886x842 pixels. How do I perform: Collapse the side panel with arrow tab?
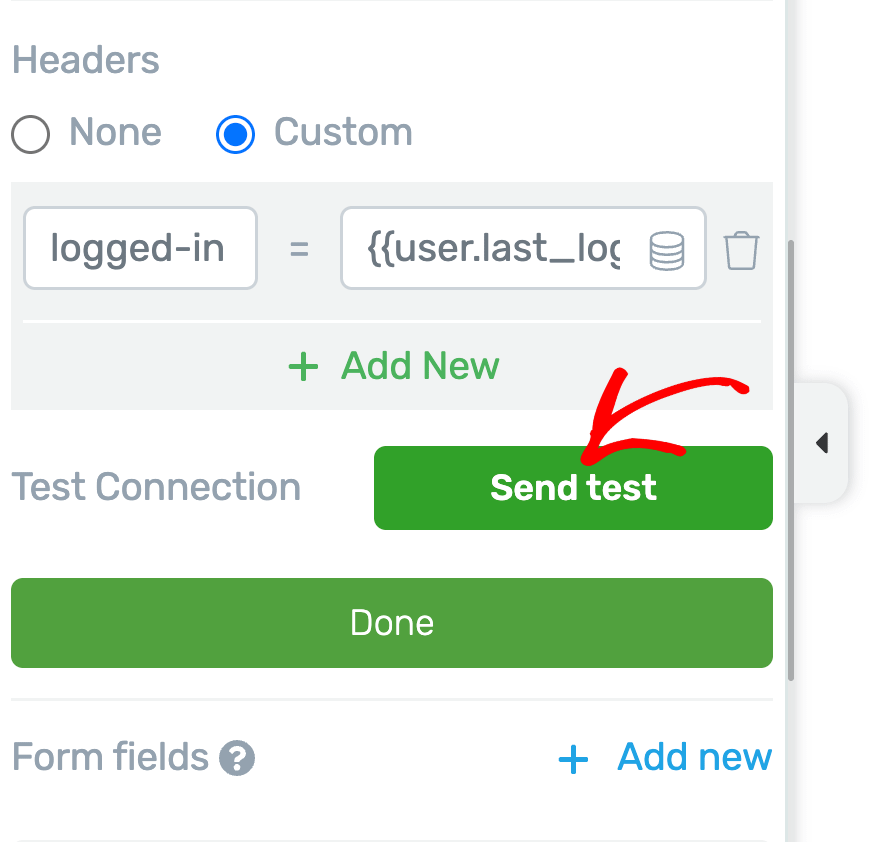(822, 442)
